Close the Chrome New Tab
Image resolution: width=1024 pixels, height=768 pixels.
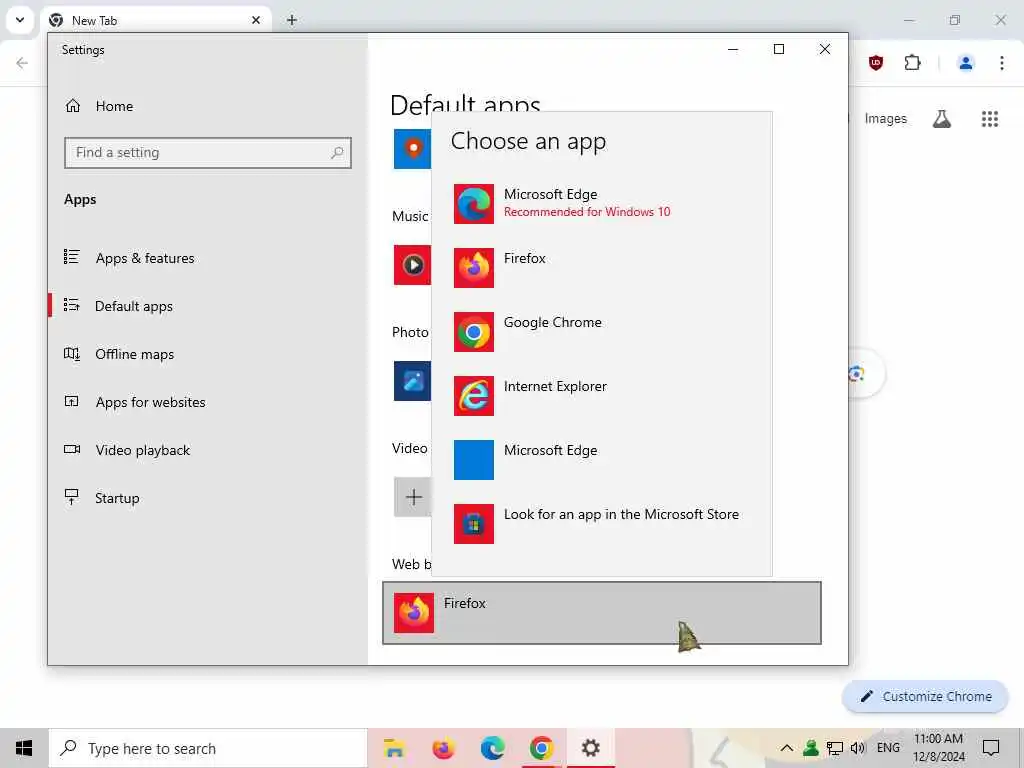(256, 20)
